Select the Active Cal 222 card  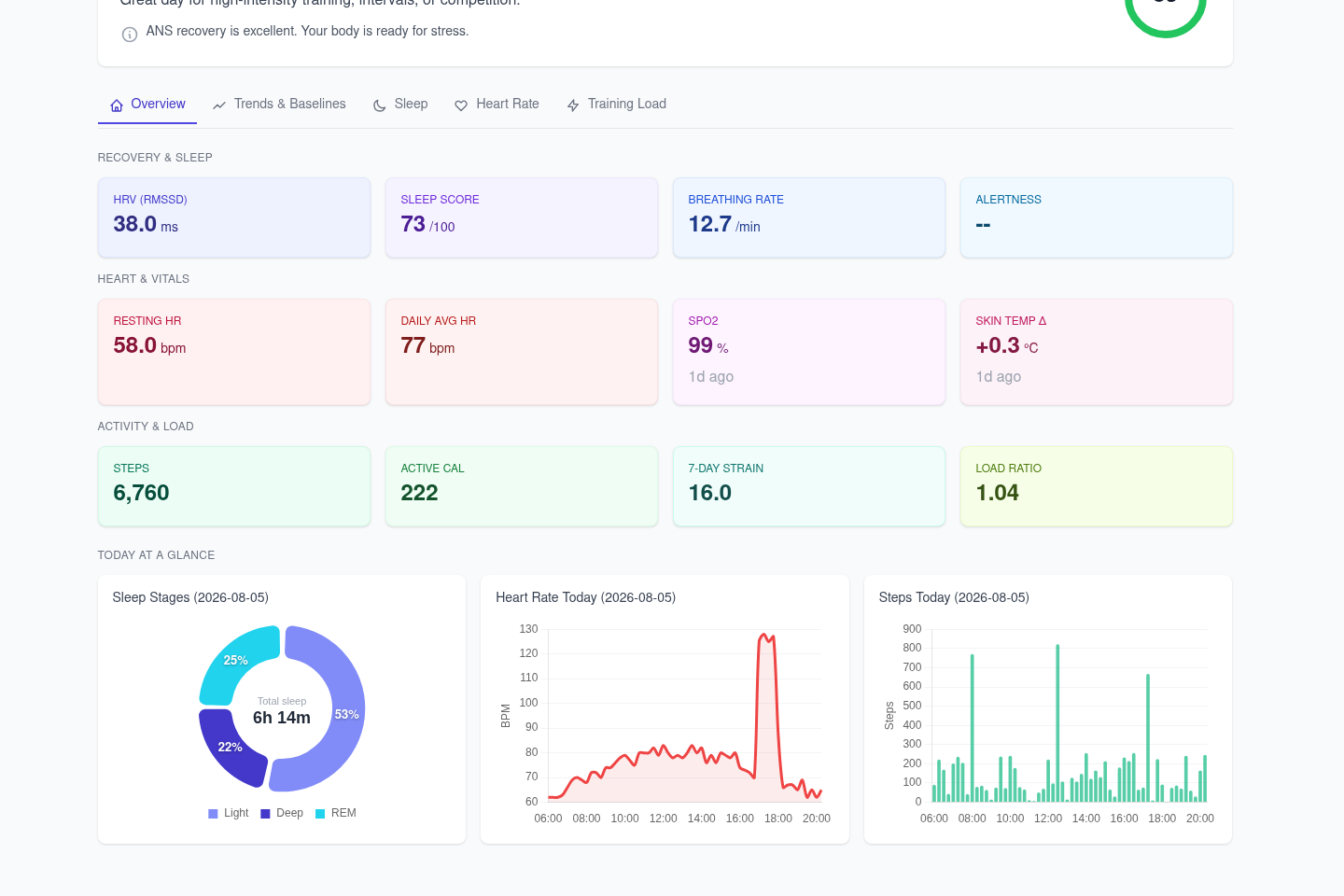coord(522,486)
